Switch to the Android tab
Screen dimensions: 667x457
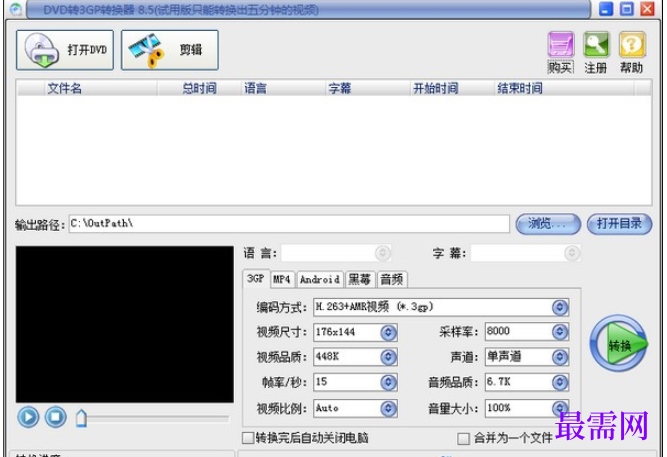(320, 280)
